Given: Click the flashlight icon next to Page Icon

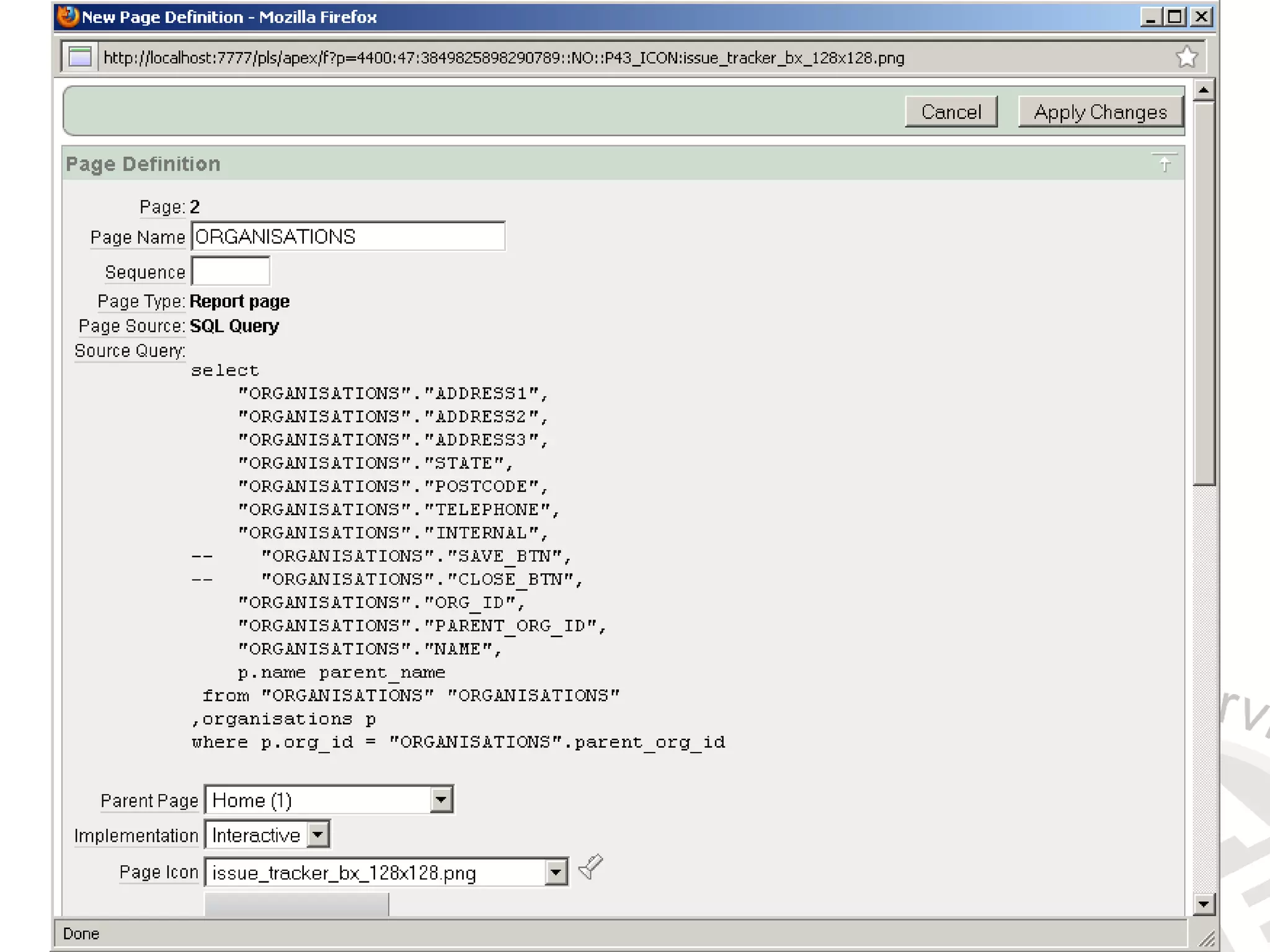Looking at the screenshot, I should click(590, 866).
